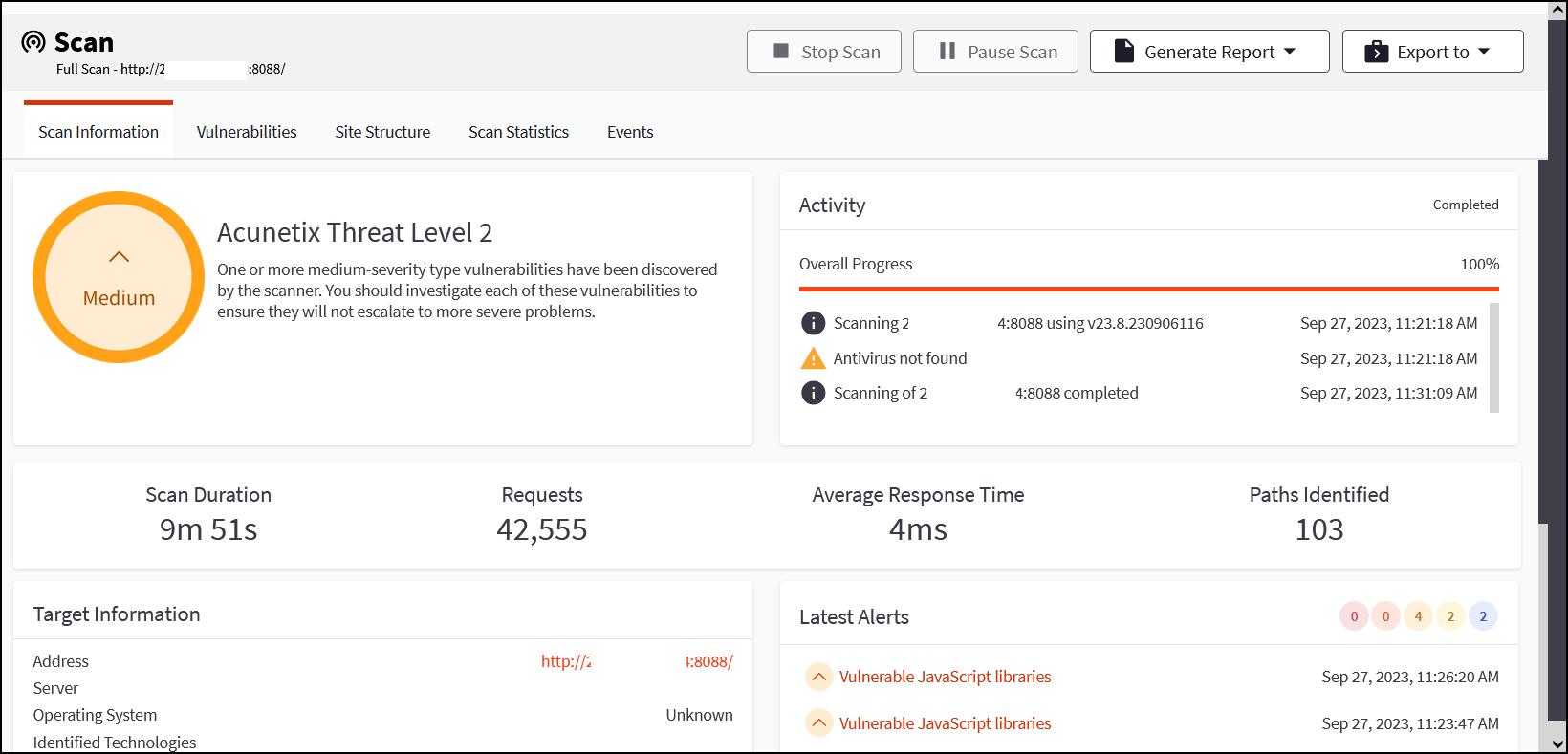Switch to the Vulnerabilities tab
Image resolution: width=1568 pixels, height=754 pixels.
click(x=247, y=132)
